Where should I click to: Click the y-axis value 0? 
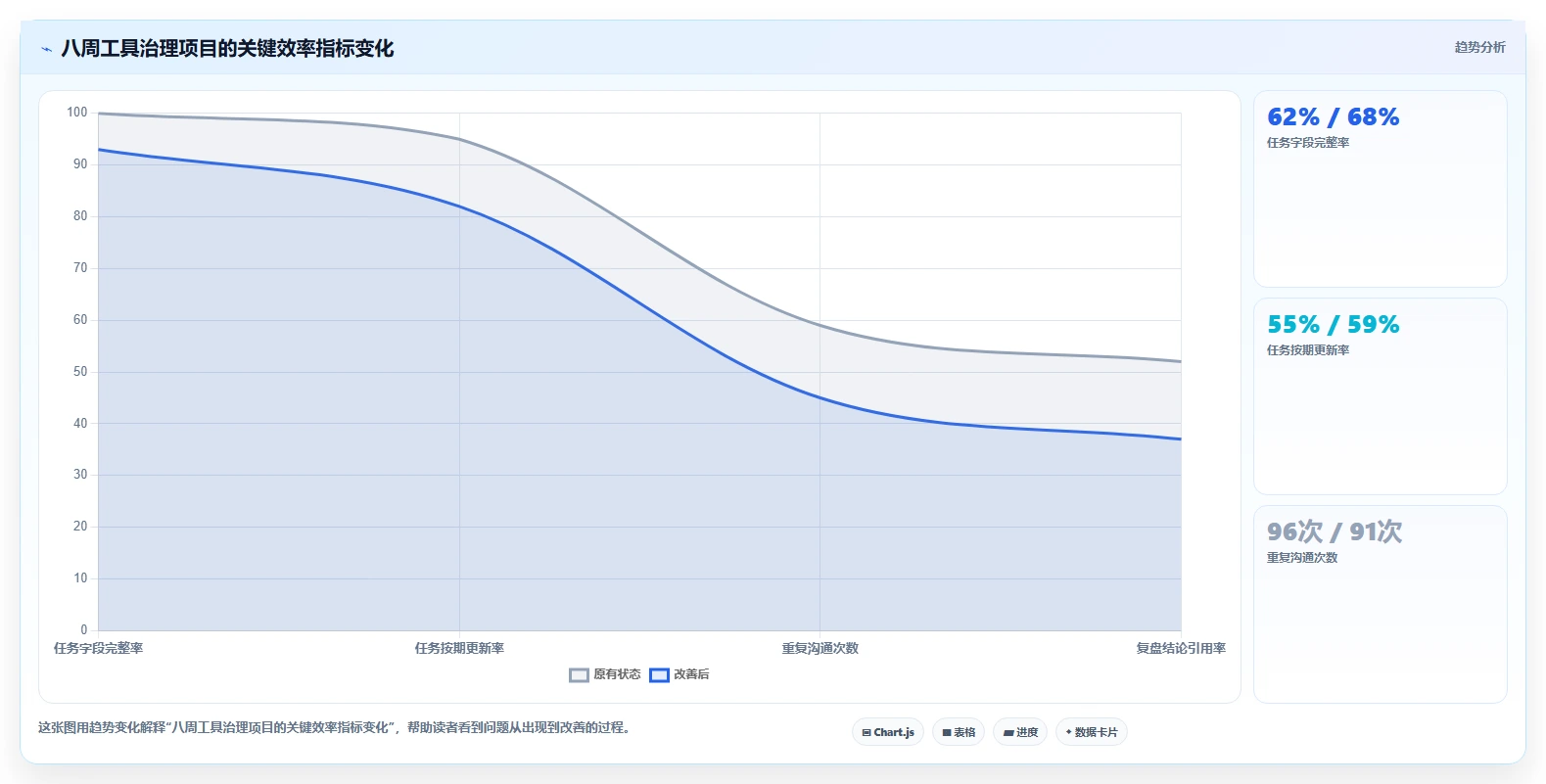(84, 630)
